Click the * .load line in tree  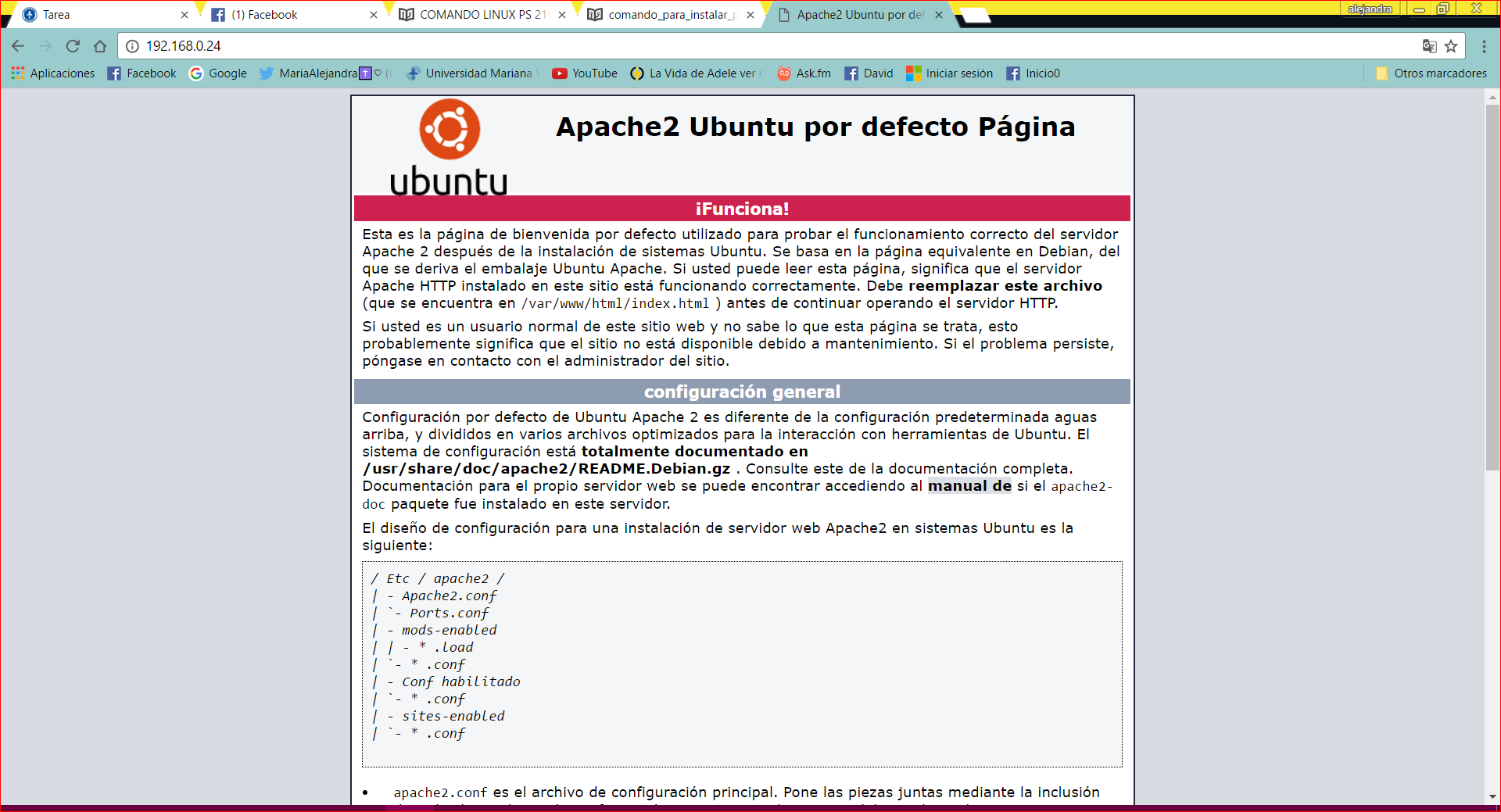[446, 647]
